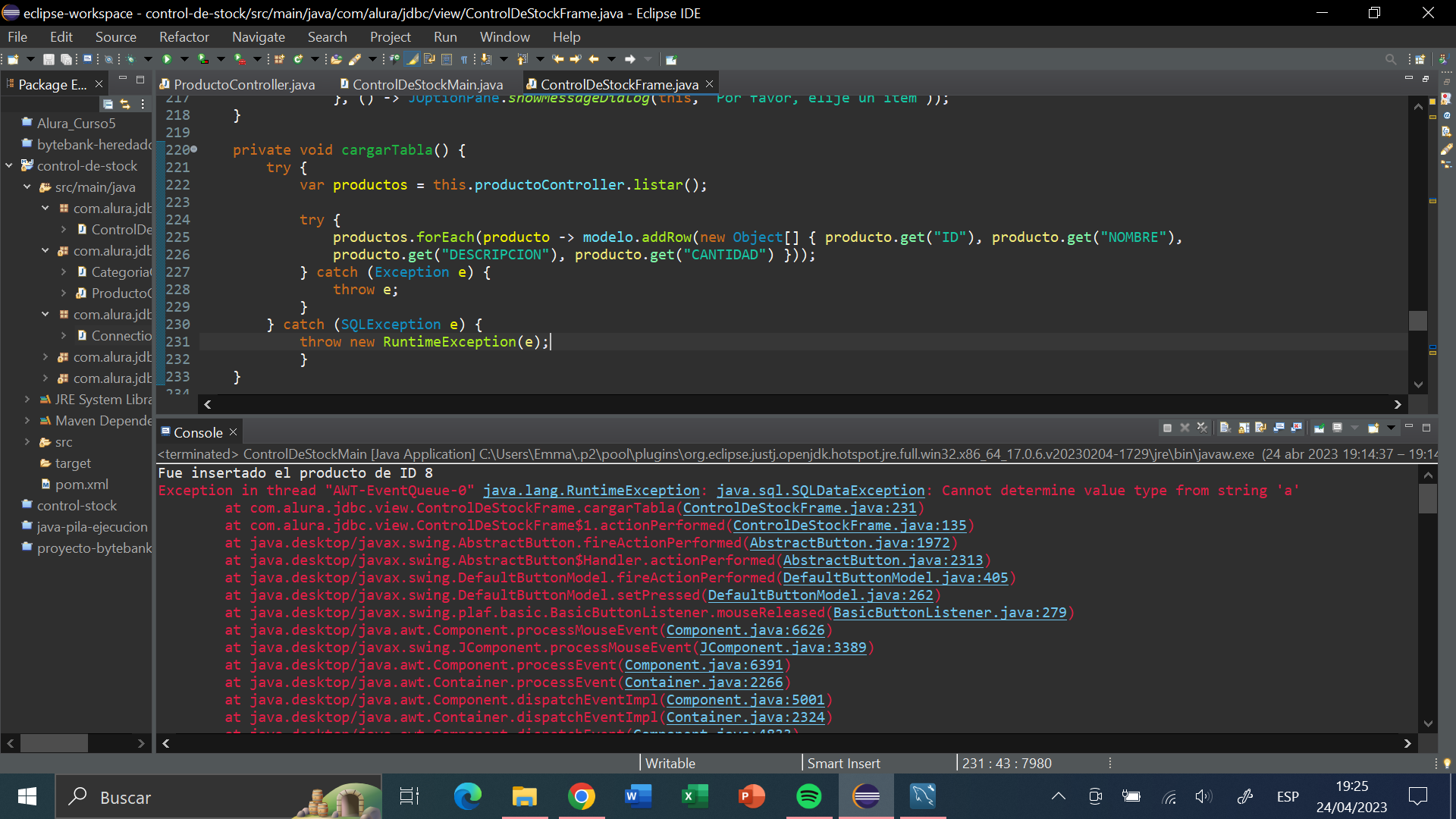Expand the JRE System Library node
Screen dimensions: 1456x819
[x=27, y=399]
